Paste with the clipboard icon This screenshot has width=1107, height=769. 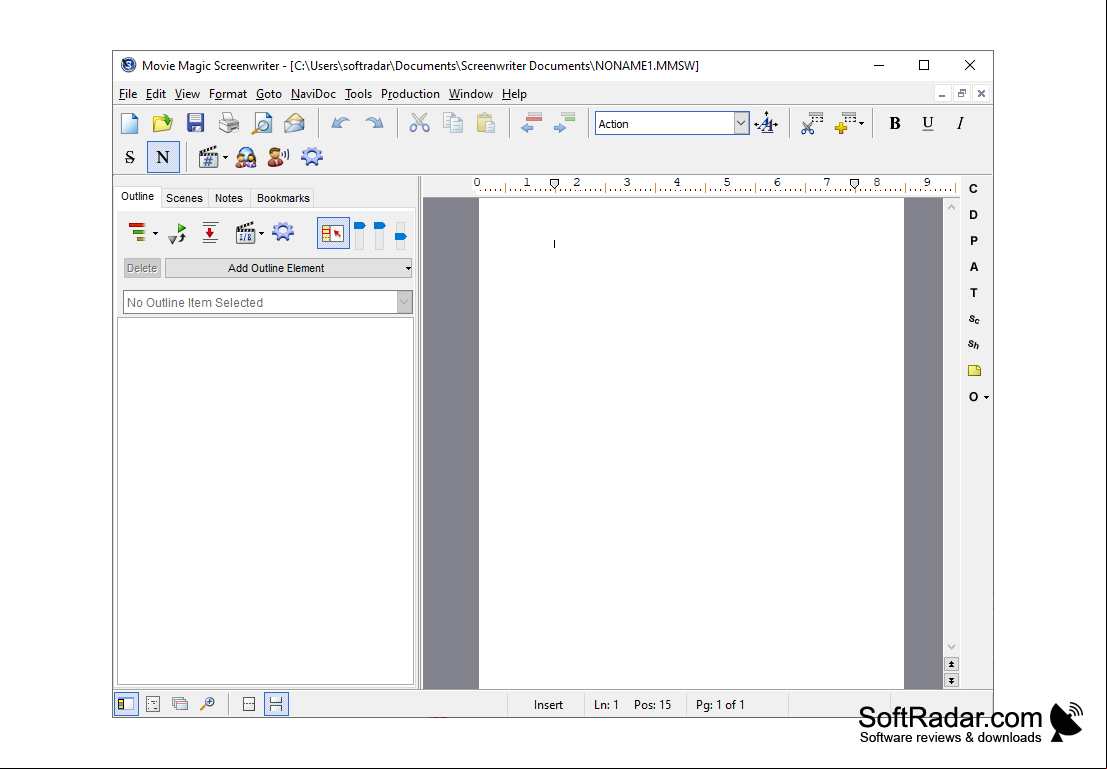pyautogui.click(x=486, y=124)
